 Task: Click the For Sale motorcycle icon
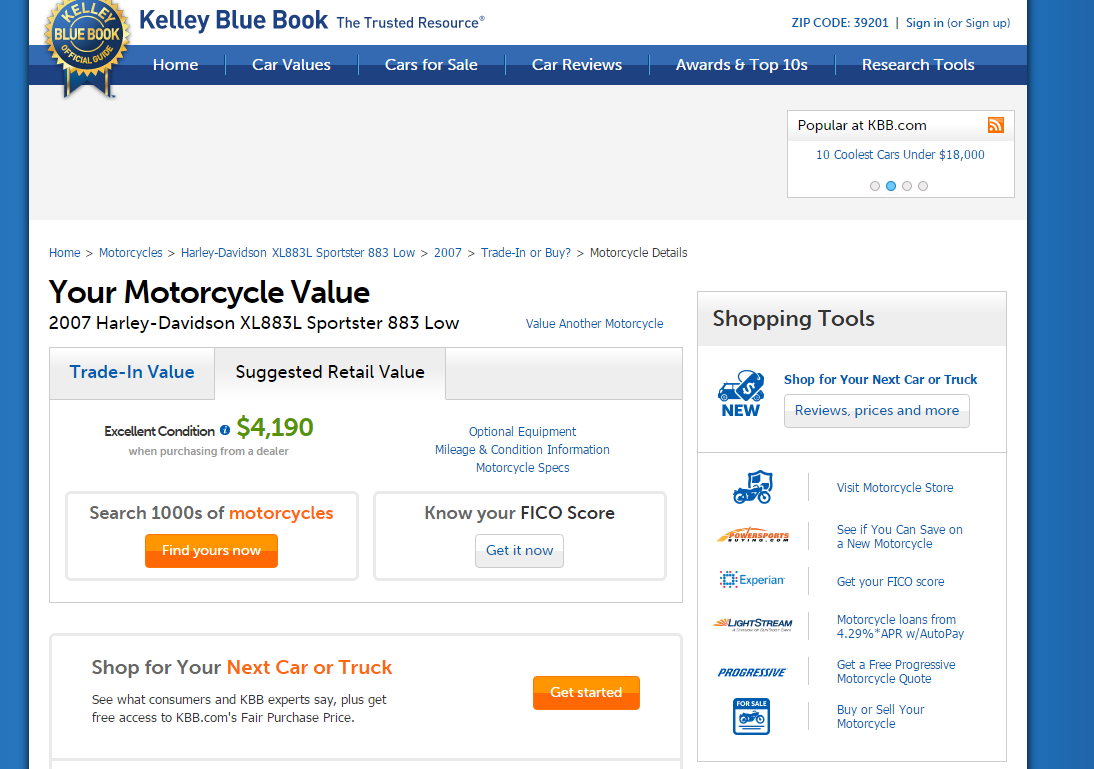click(751, 716)
